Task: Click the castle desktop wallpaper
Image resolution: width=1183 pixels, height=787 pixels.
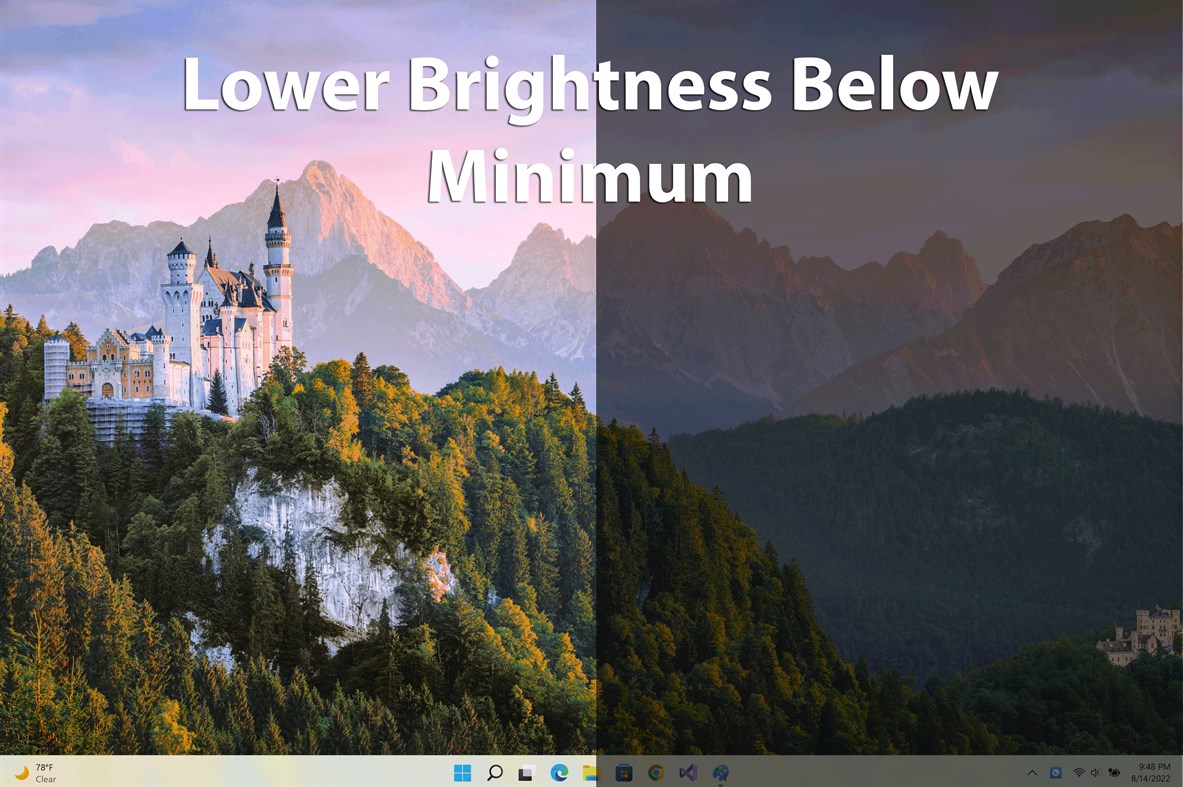Action: tap(300, 400)
